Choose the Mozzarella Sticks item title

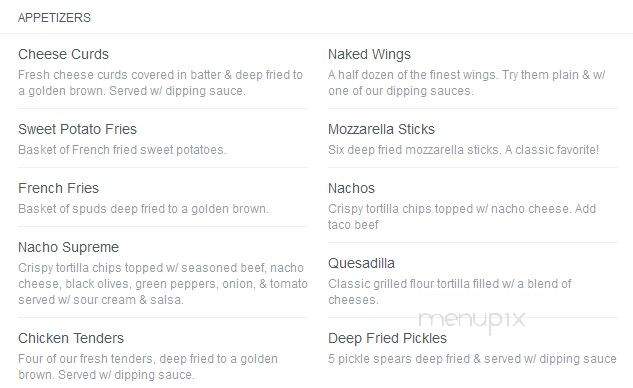tap(381, 129)
